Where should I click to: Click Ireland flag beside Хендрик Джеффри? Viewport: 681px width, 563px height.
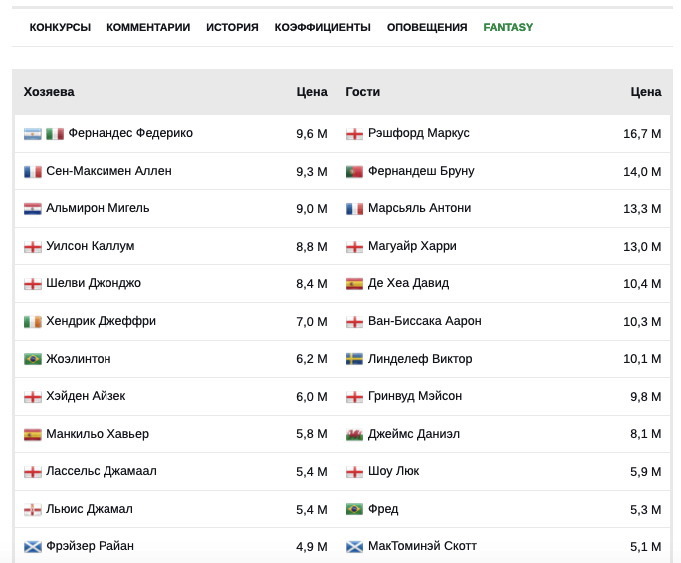click(x=33, y=322)
